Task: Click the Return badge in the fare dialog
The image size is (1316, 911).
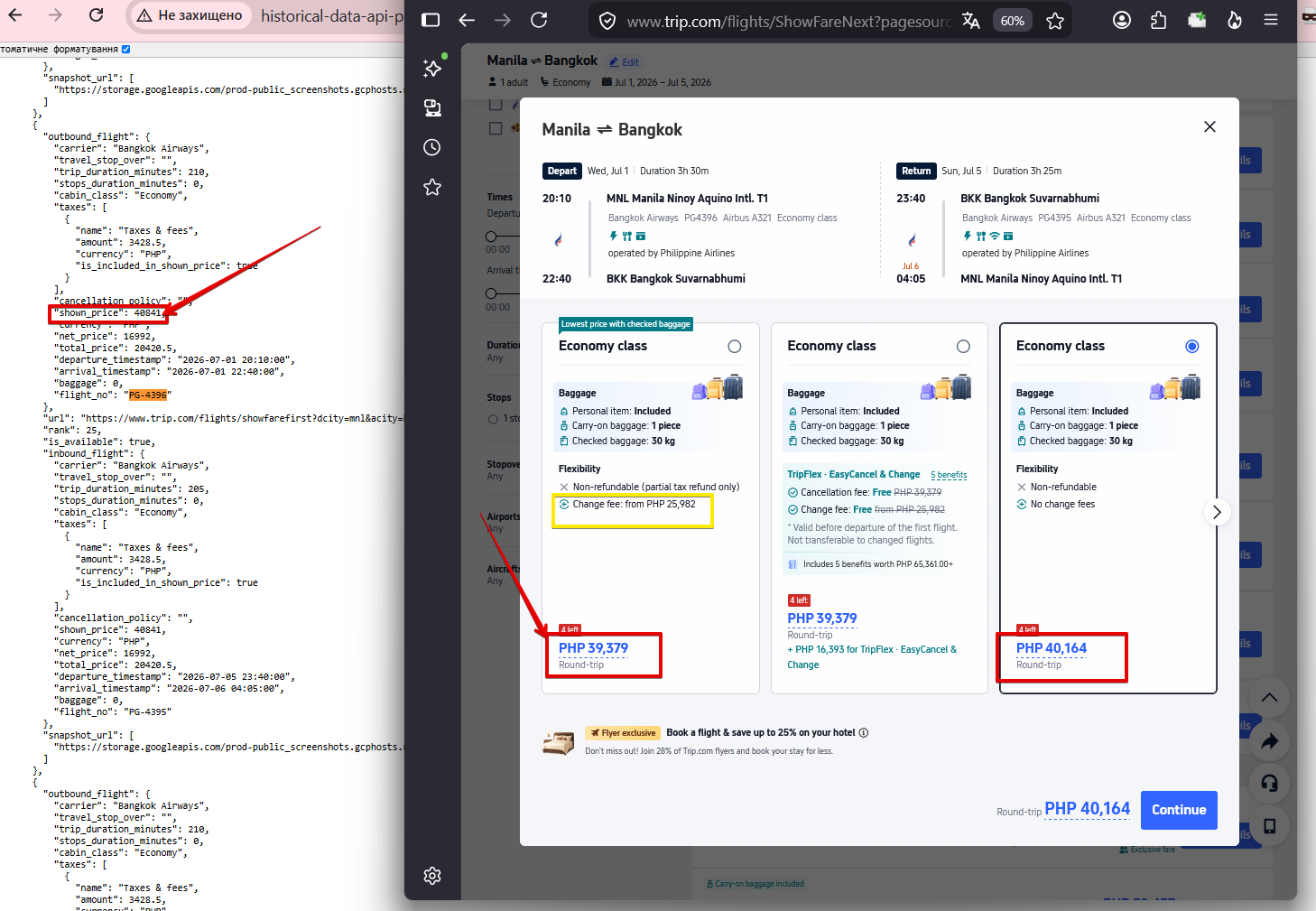Action: [x=916, y=172]
